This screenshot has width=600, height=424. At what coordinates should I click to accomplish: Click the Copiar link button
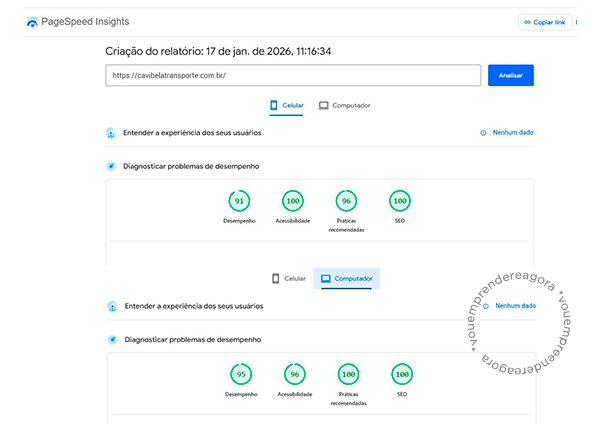[545, 22]
